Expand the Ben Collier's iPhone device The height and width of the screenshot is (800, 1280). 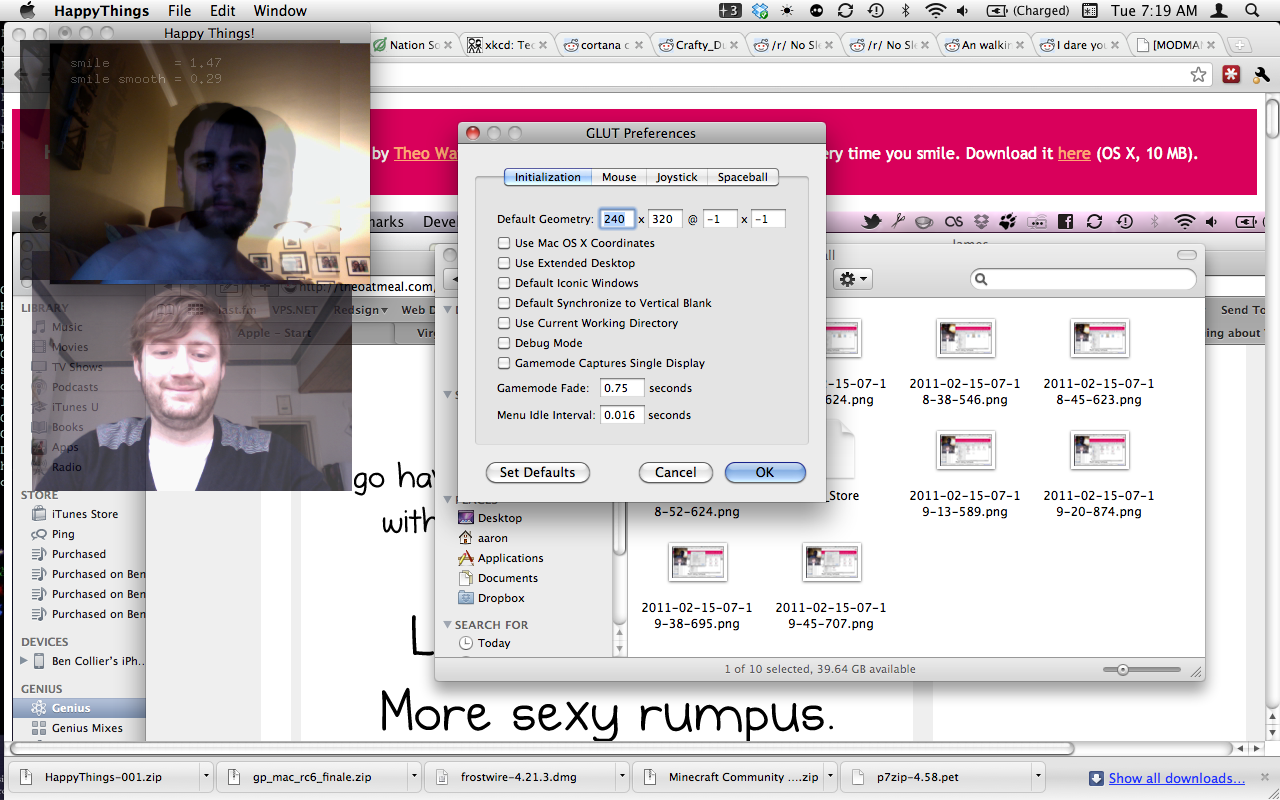(x=24, y=661)
